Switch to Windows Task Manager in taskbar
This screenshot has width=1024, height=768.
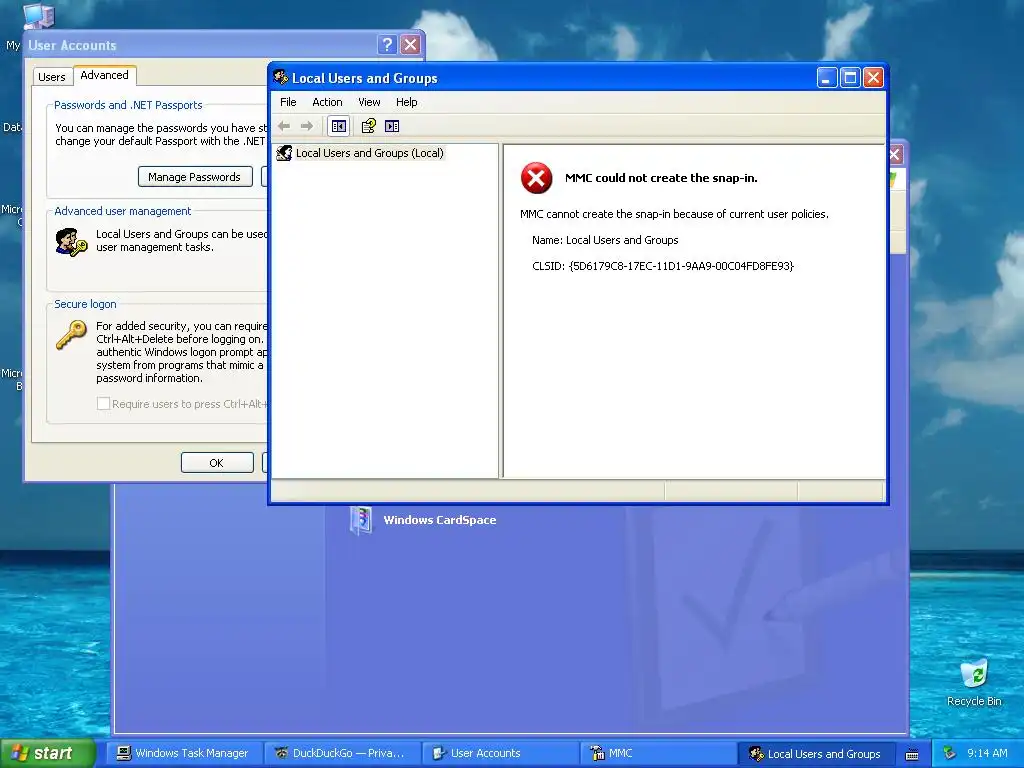click(x=184, y=753)
